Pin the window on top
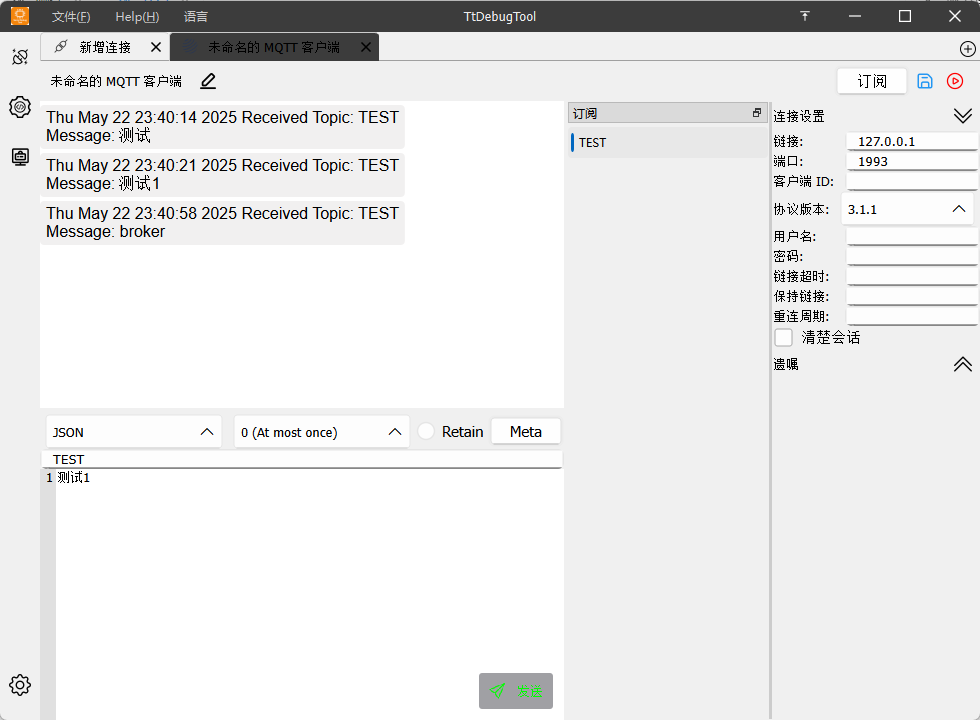 point(805,16)
